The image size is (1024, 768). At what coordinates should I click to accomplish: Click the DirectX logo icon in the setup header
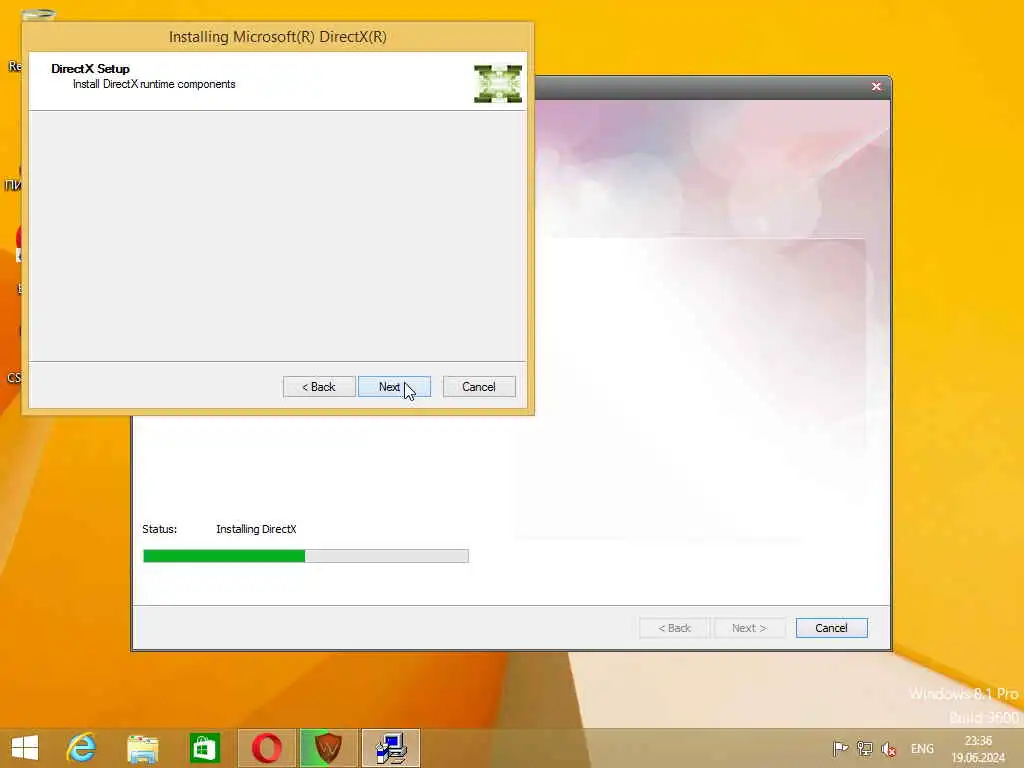click(x=498, y=83)
